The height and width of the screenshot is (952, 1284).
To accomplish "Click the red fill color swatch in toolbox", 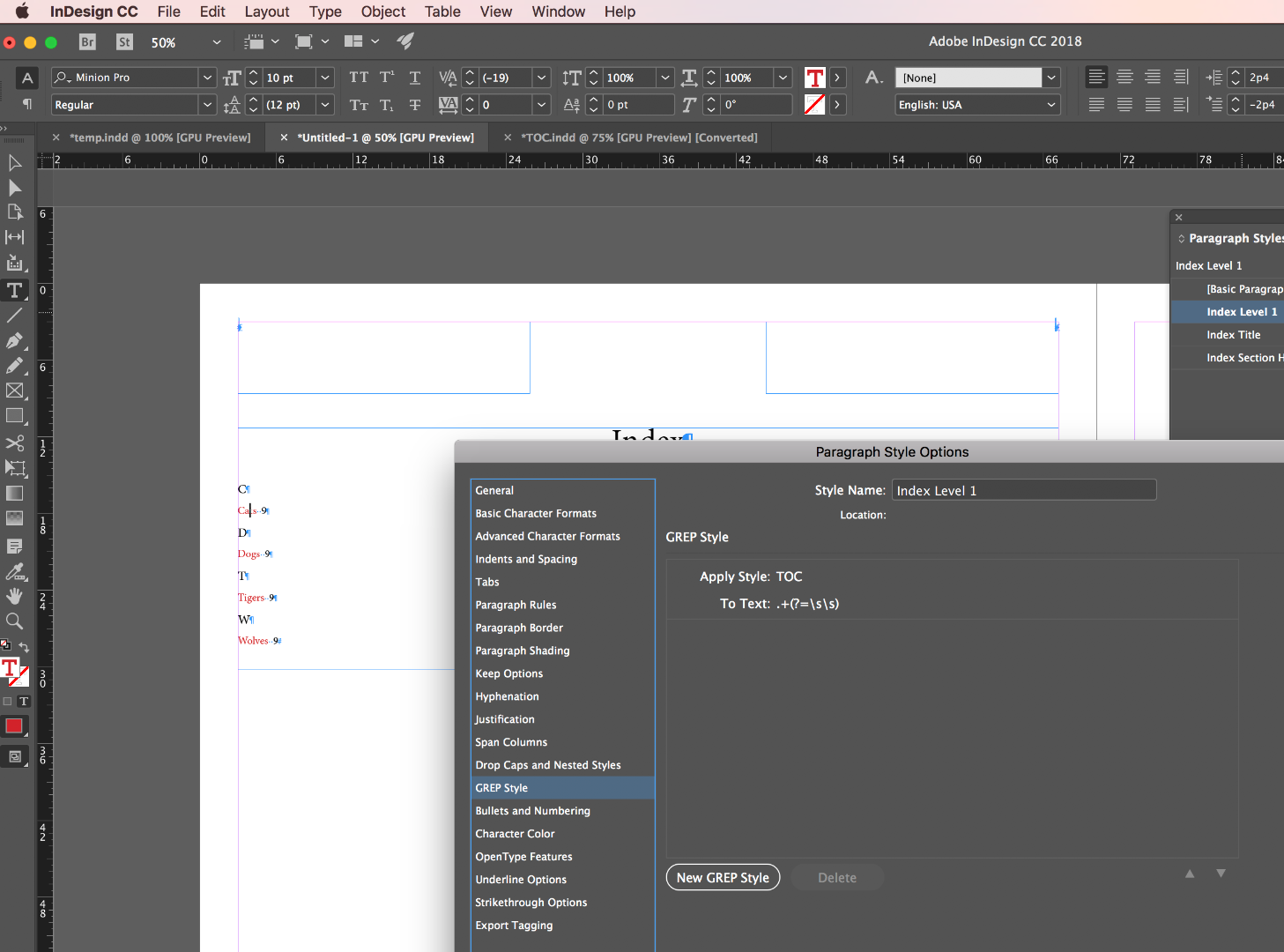I will (x=14, y=726).
